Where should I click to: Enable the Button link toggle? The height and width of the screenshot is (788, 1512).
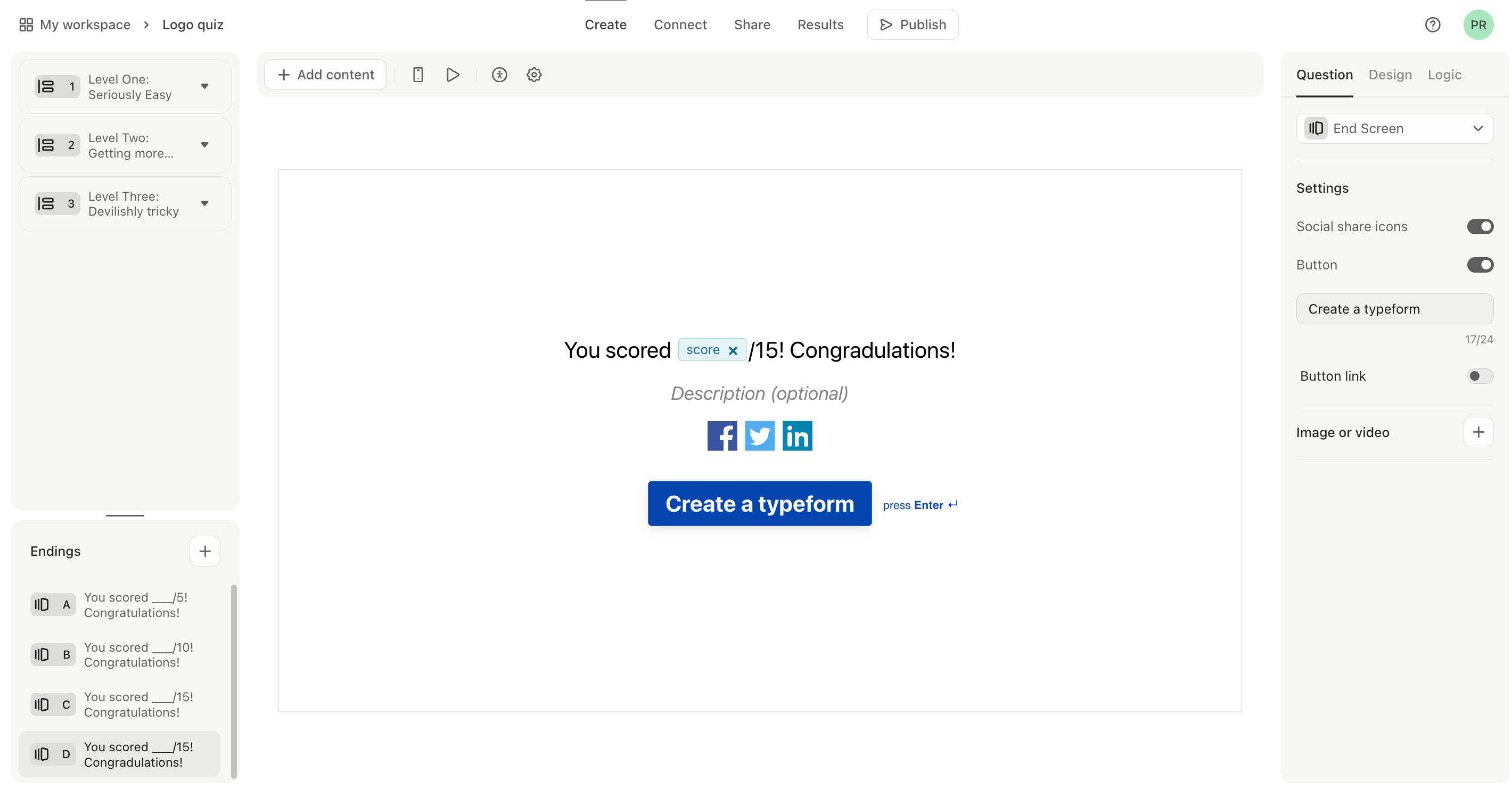[1478, 376]
